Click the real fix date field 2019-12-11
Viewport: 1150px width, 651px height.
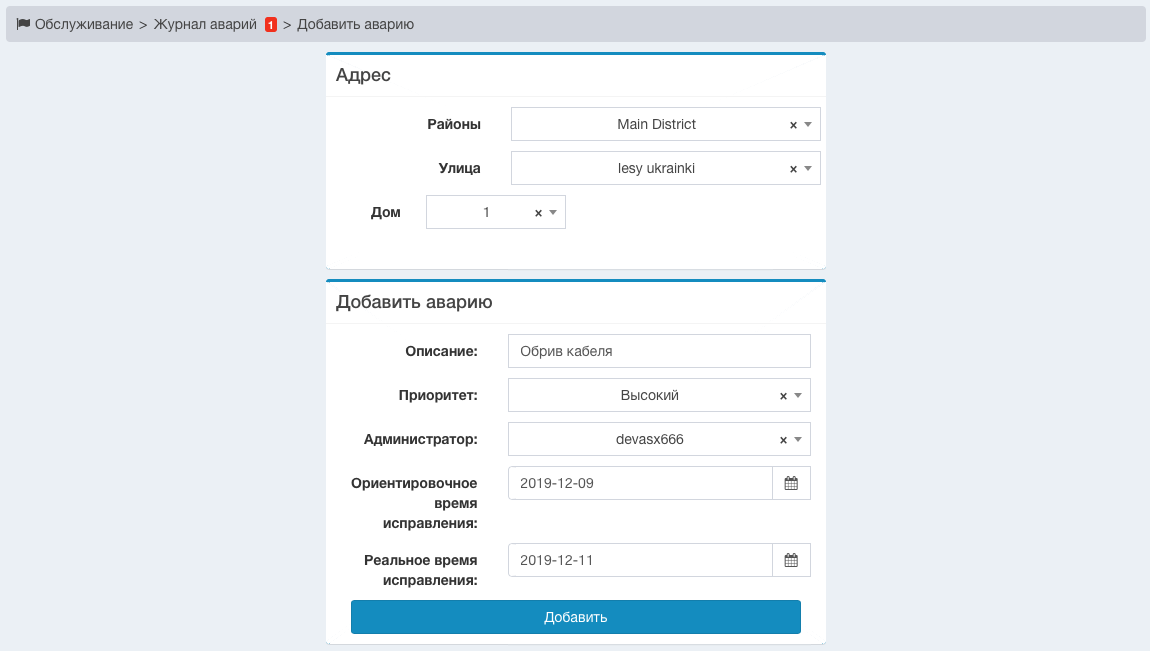click(x=640, y=560)
